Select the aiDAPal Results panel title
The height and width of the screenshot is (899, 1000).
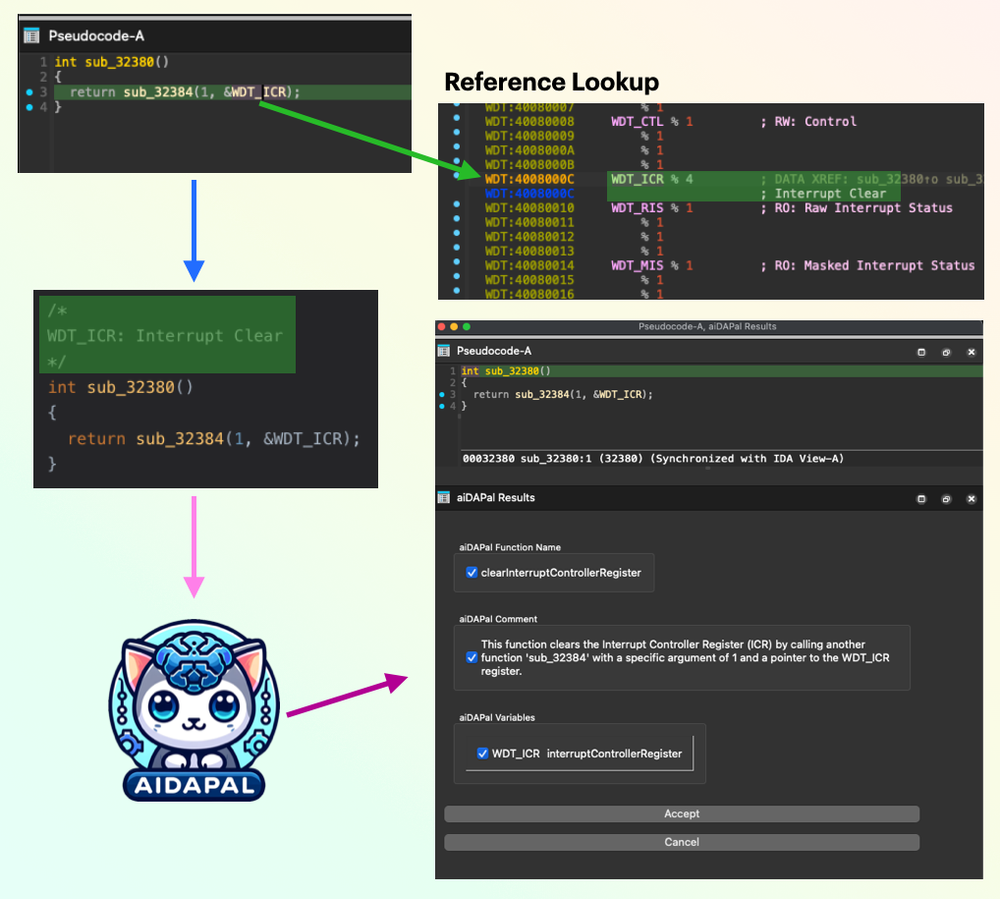click(x=496, y=497)
